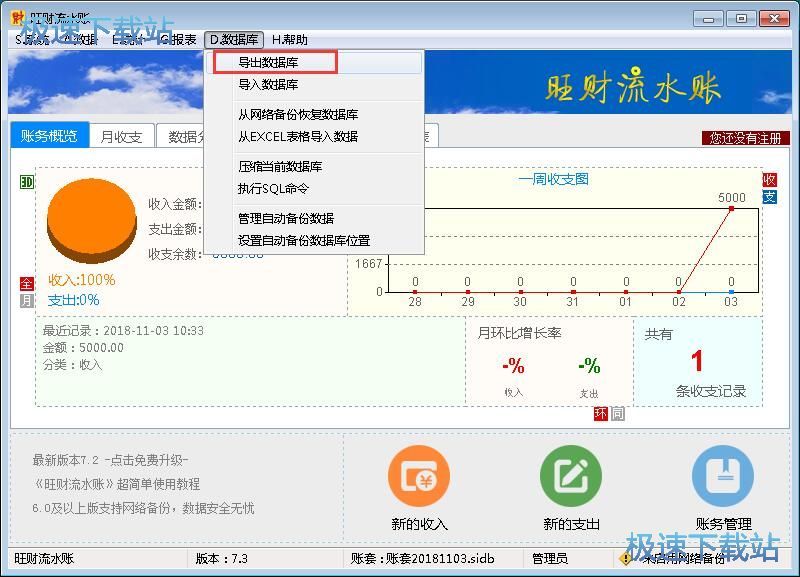Select the 月 monthly pie toggle
Viewport: 800px width, 577px height.
pyautogui.click(x=27, y=300)
